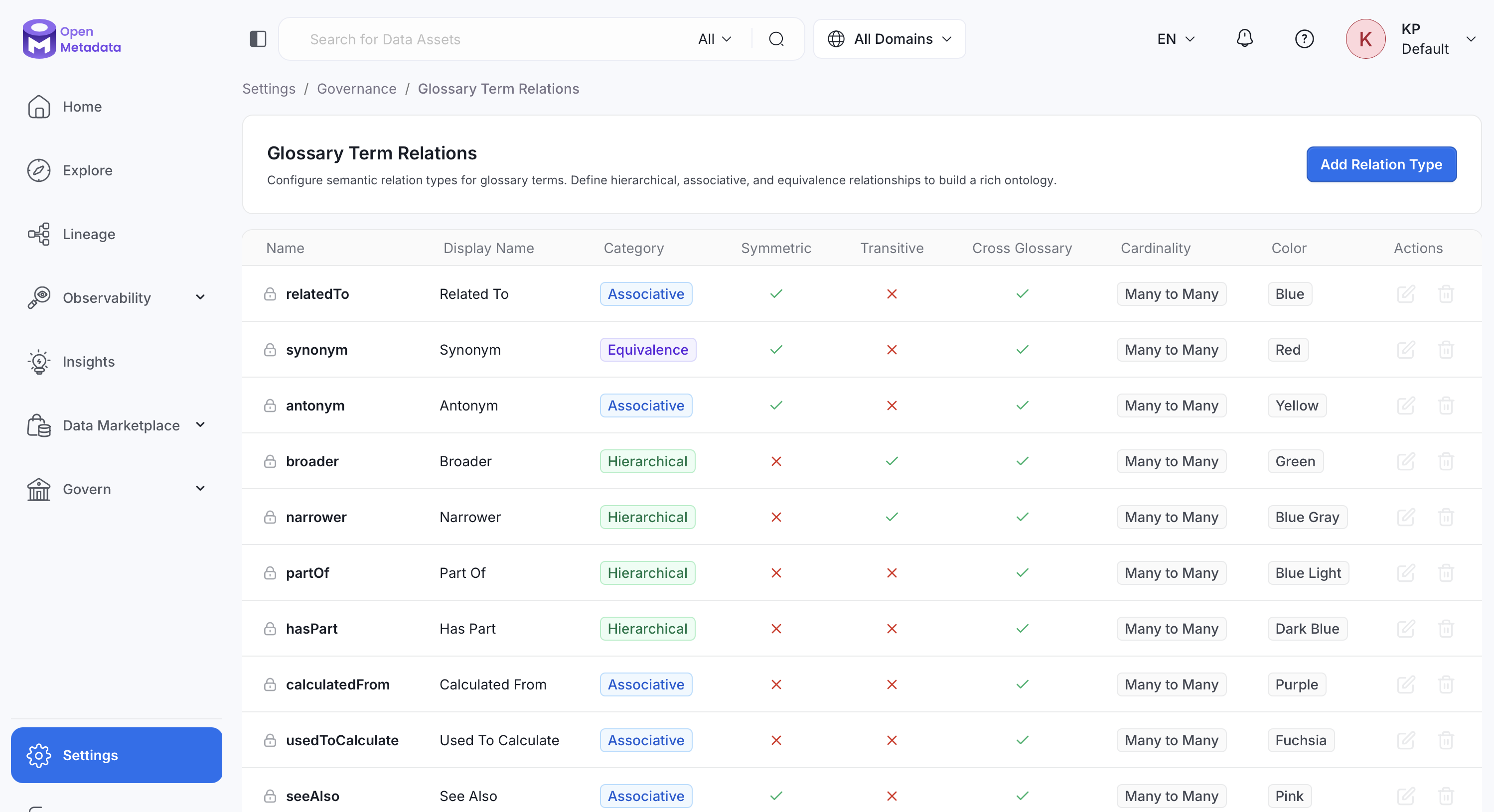
Task: Click the delete icon for broader
Action: point(1446,461)
